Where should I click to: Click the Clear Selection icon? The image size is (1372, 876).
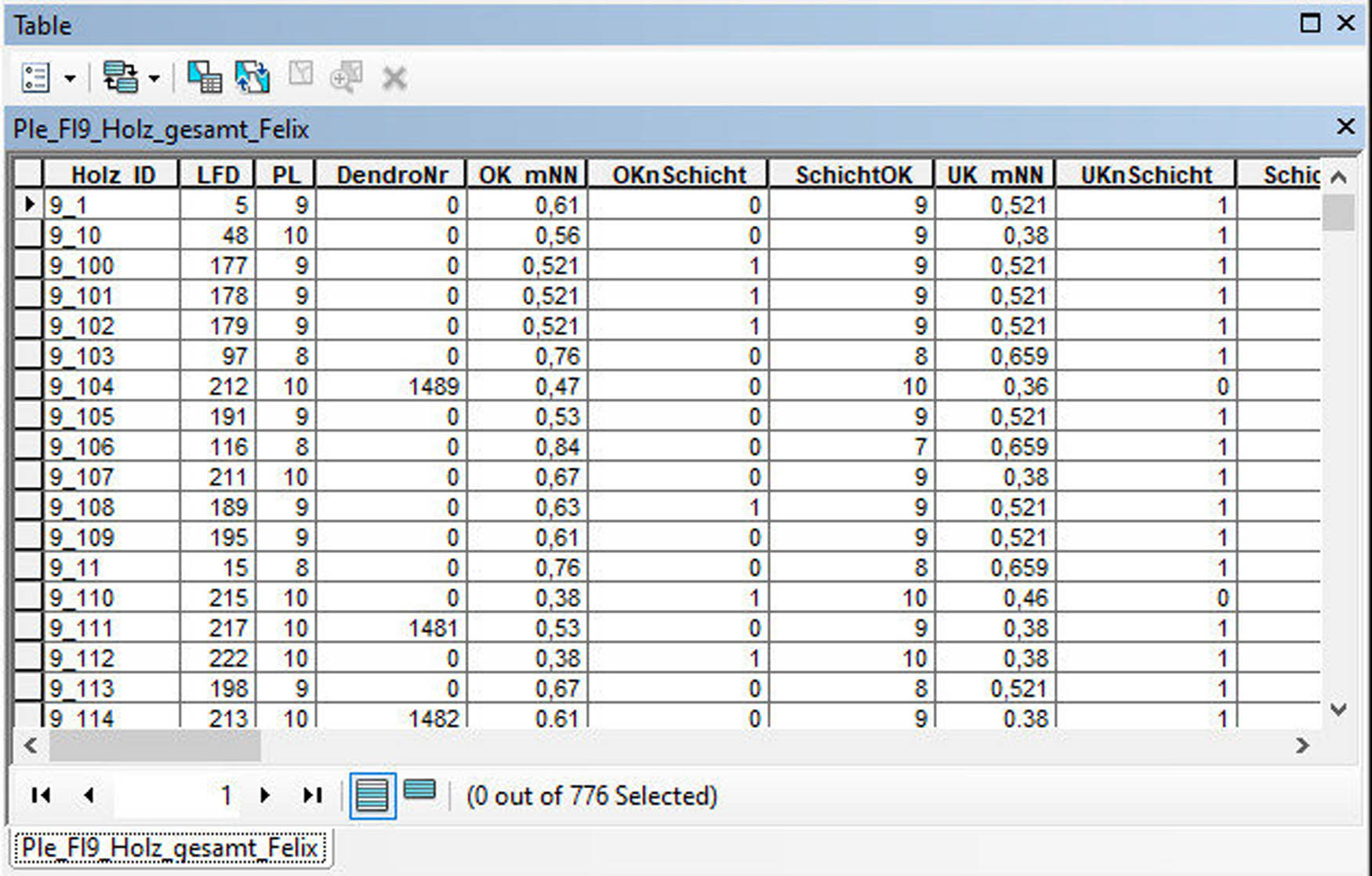300,76
